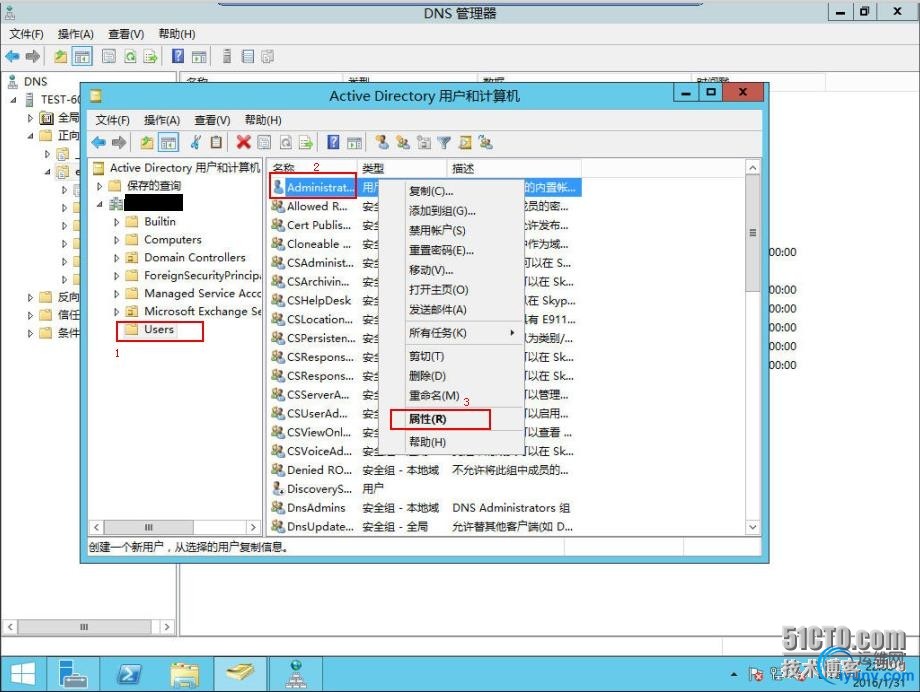Image resolution: width=920 pixels, height=692 pixels.
Task: Open File Explorer from taskbar
Action: (x=184, y=674)
